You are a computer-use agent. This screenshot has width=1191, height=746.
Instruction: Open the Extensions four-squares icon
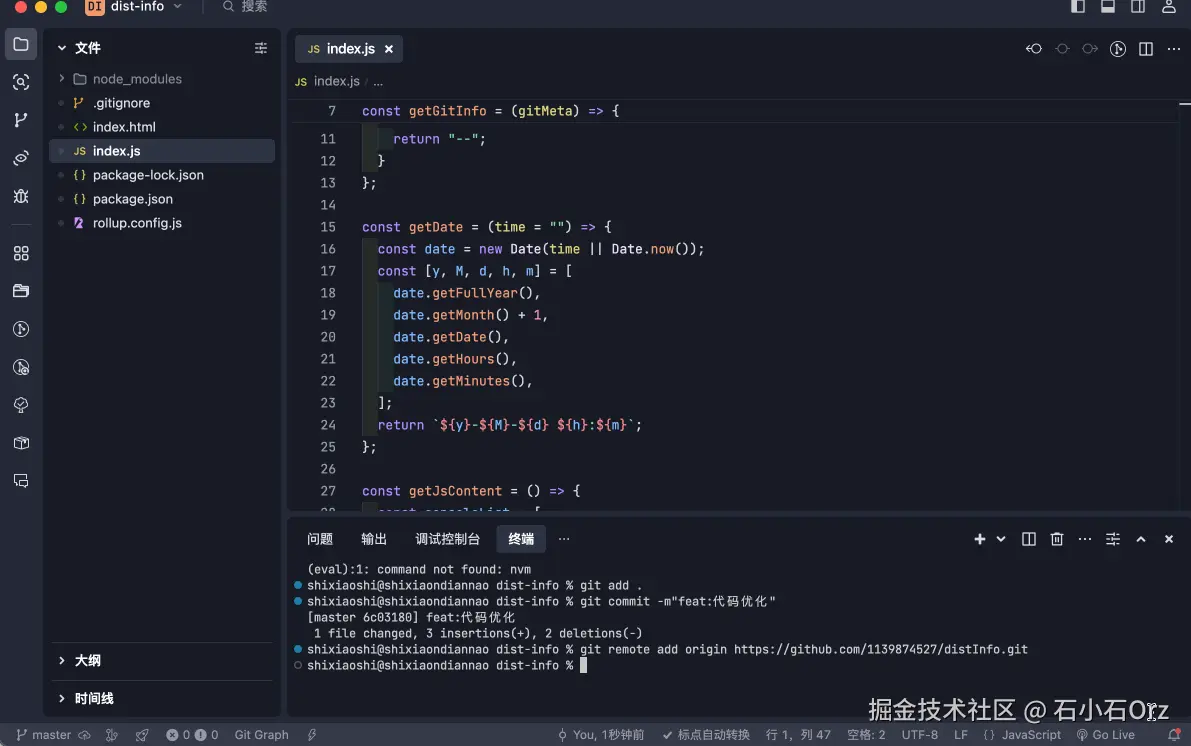21,253
